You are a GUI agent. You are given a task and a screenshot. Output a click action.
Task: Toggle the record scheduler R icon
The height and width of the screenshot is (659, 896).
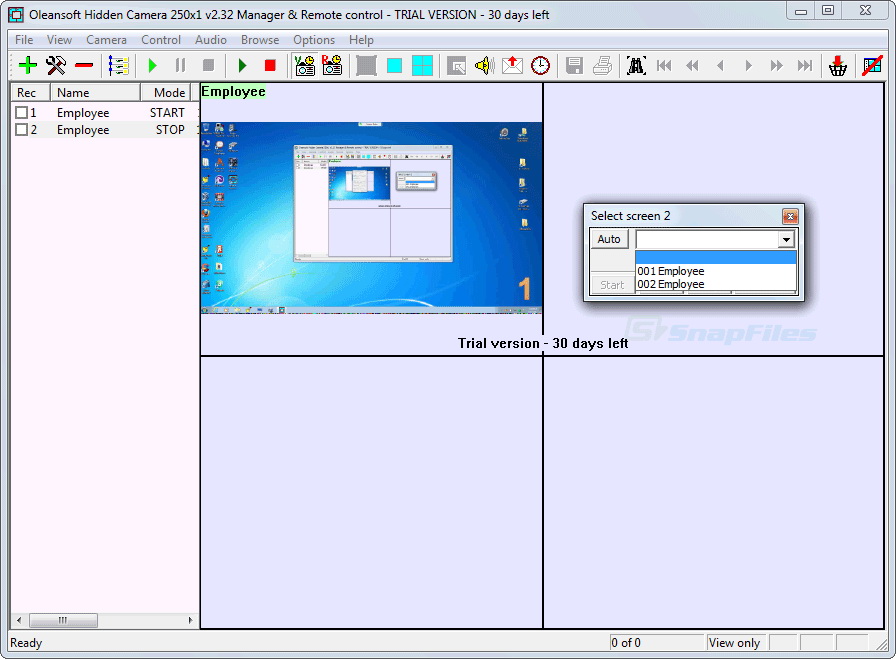332,66
